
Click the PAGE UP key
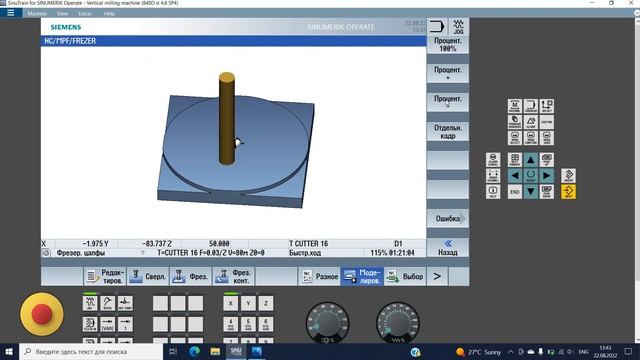(x=547, y=160)
